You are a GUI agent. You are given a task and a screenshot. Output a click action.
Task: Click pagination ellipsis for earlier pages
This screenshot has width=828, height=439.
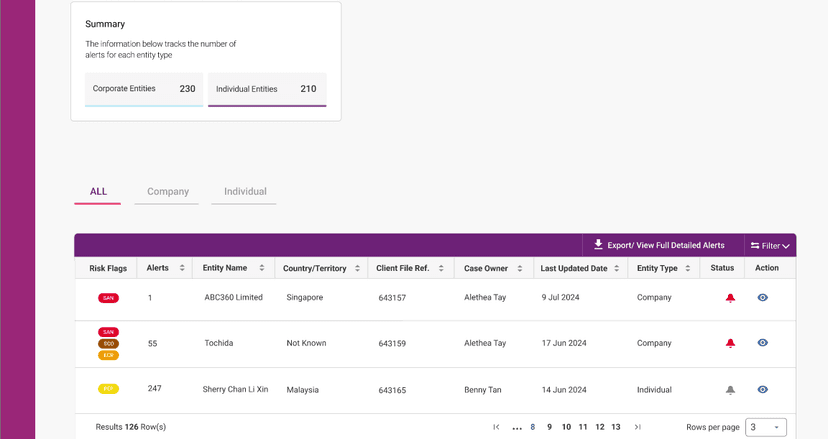[x=517, y=428]
